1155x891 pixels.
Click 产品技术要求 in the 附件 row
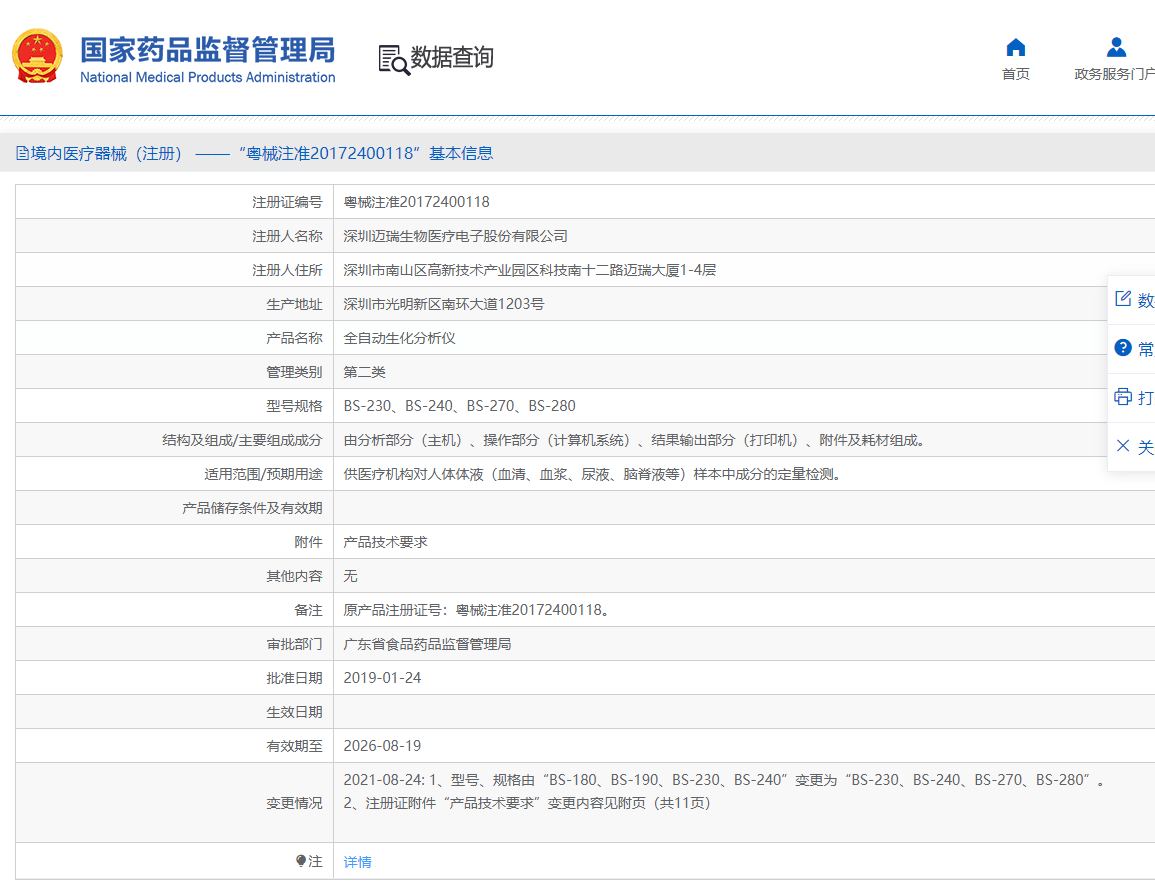point(385,542)
